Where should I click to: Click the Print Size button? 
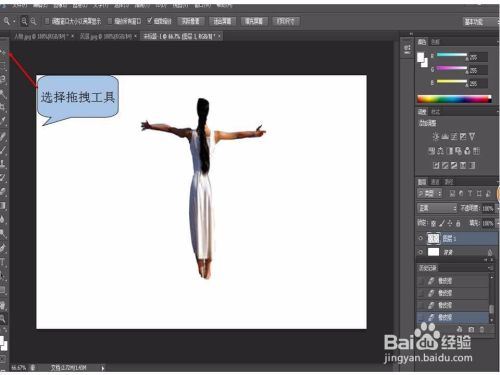(286, 21)
